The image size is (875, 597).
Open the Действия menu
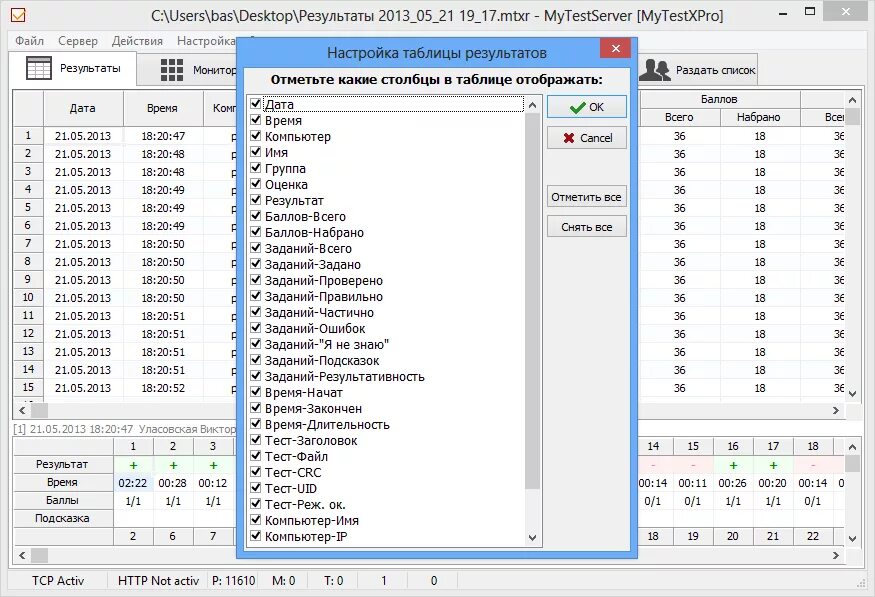tap(137, 41)
